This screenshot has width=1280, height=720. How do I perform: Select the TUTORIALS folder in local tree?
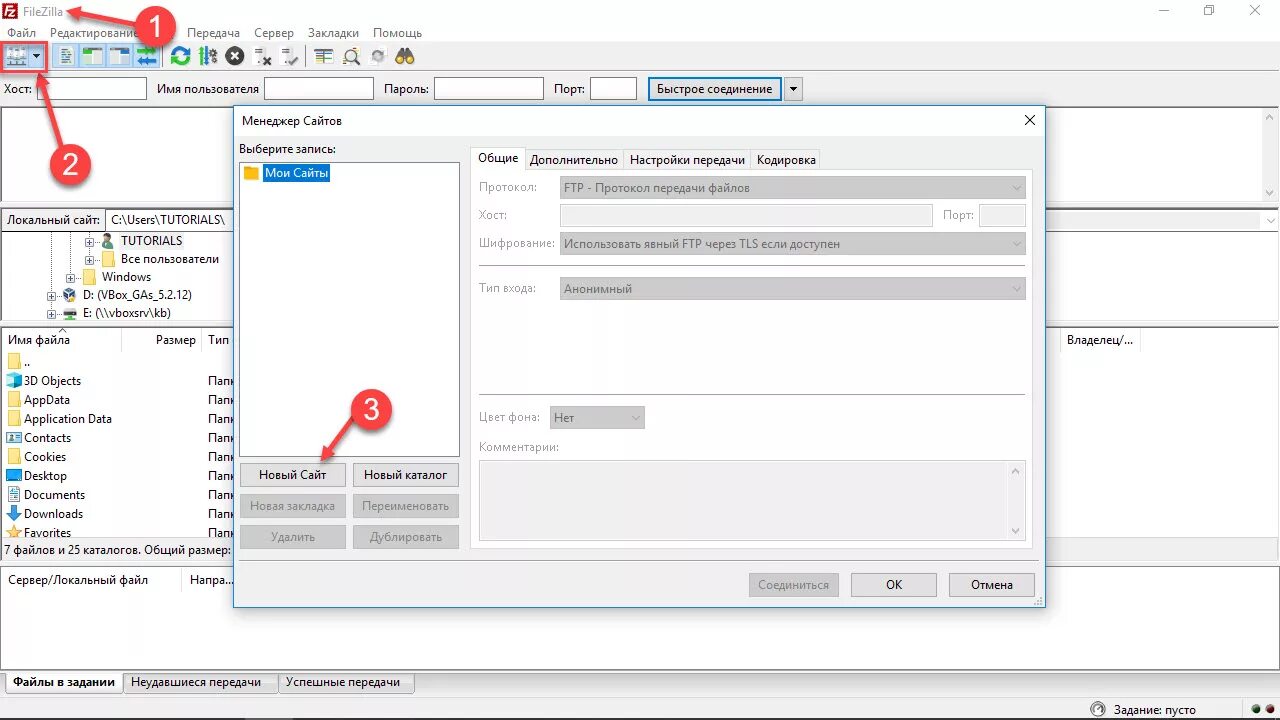pyautogui.click(x=152, y=241)
